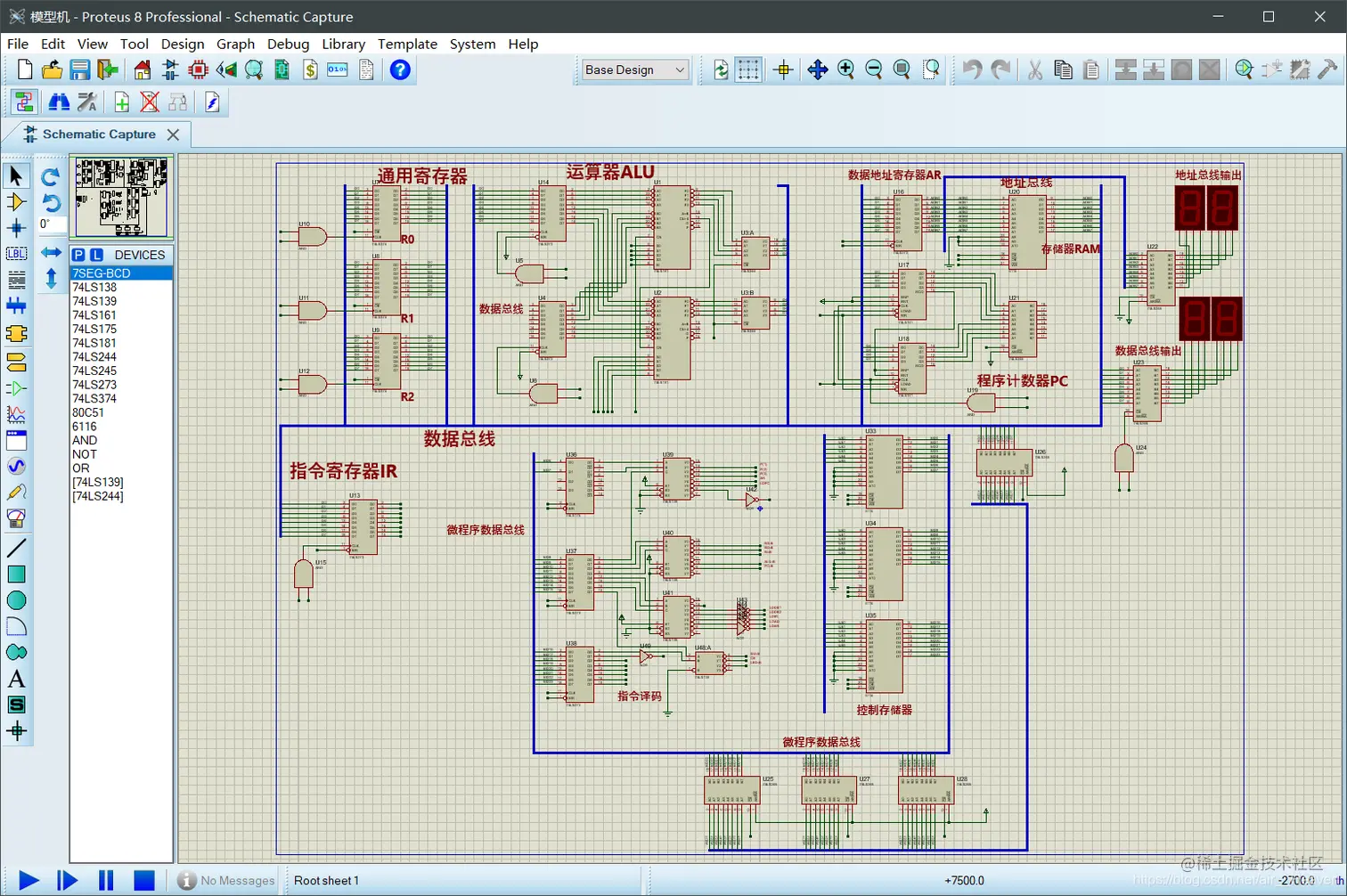Image resolution: width=1347 pixels, height=896 pixels.
Task: Select the 2D text graphics tool
Action: (x=16, y=679)
